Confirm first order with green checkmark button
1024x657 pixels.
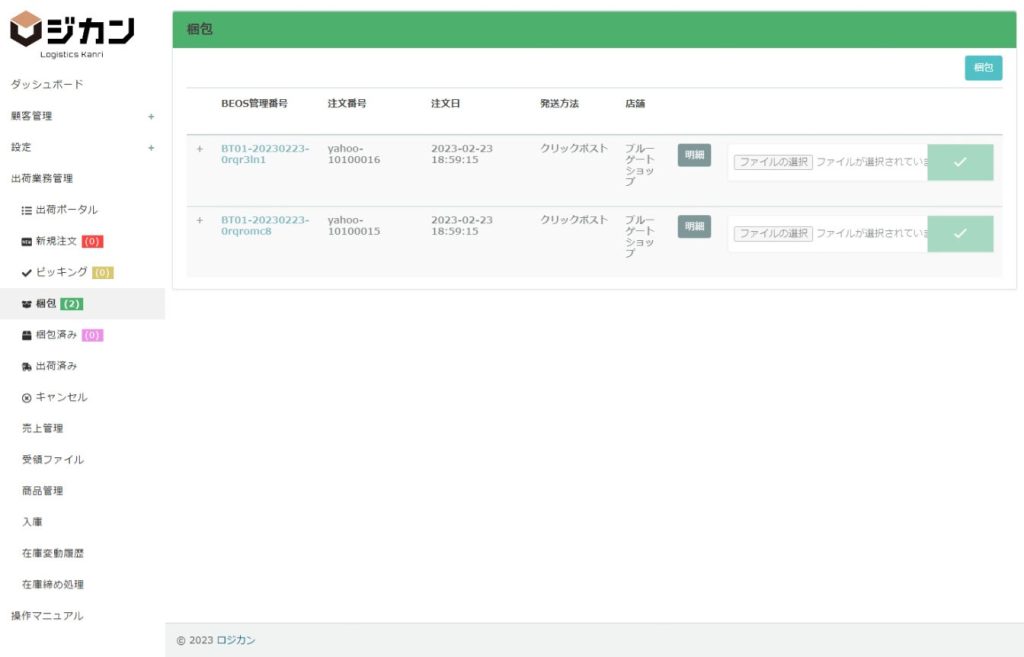click(x=960, y=162)
